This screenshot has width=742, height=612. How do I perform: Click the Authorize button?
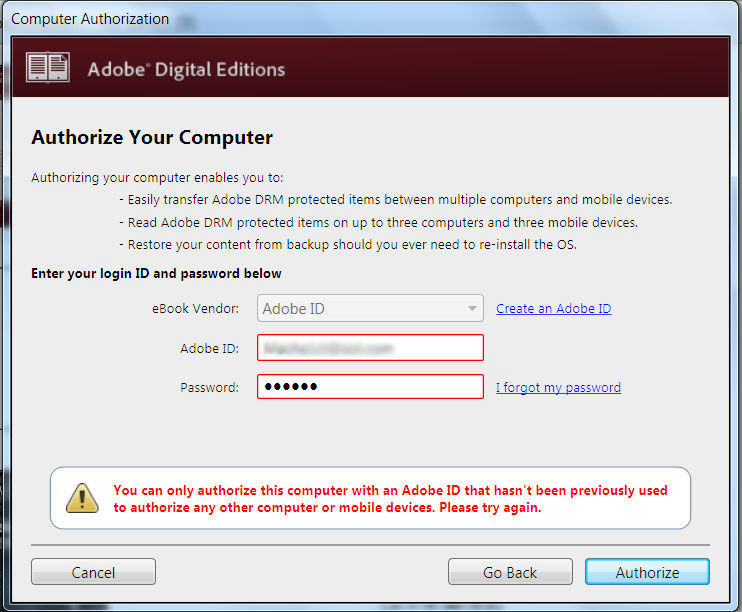pyautogui.click(x=647, y=572)
